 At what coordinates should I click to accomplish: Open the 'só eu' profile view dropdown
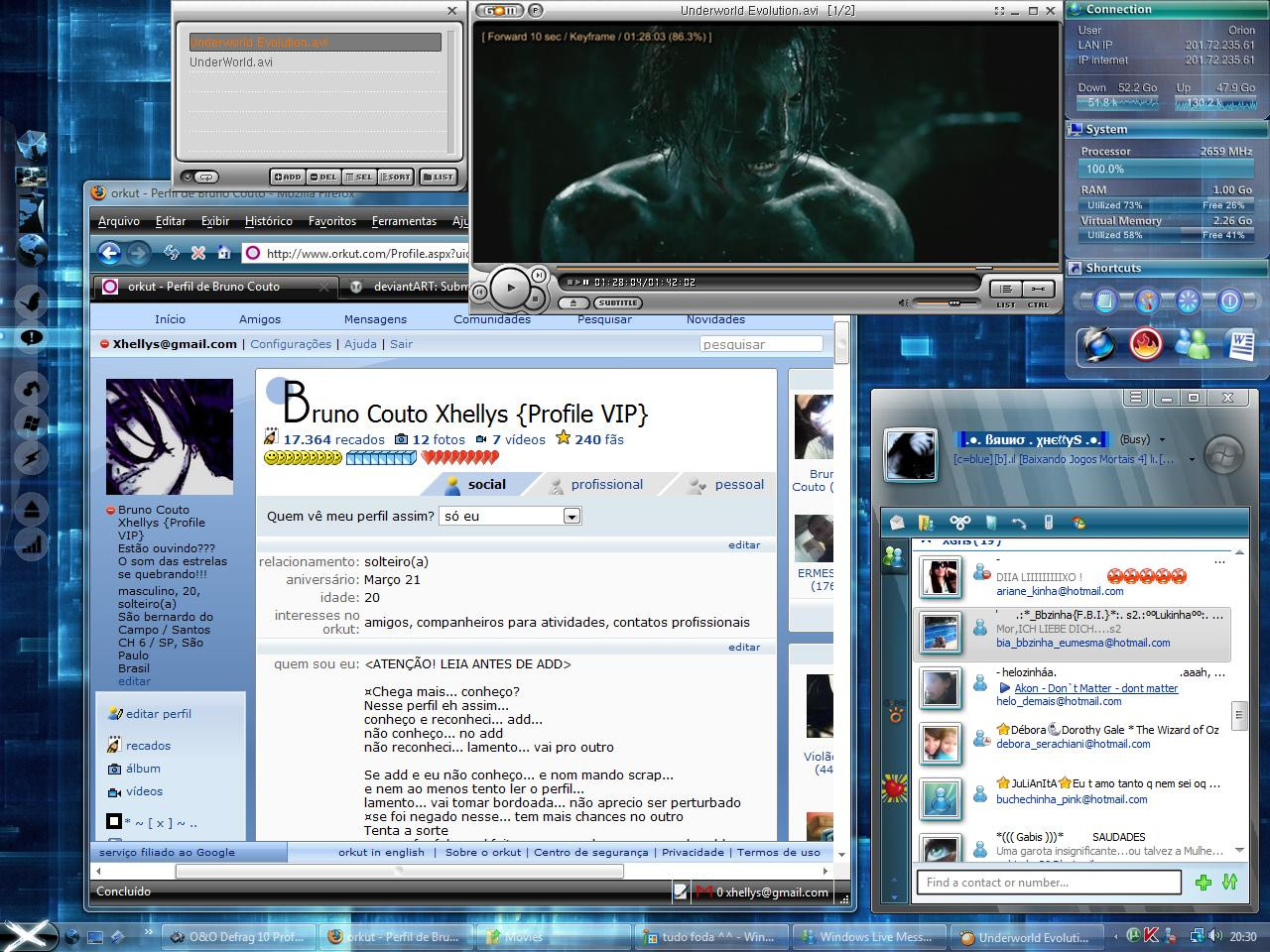[571, 516]
